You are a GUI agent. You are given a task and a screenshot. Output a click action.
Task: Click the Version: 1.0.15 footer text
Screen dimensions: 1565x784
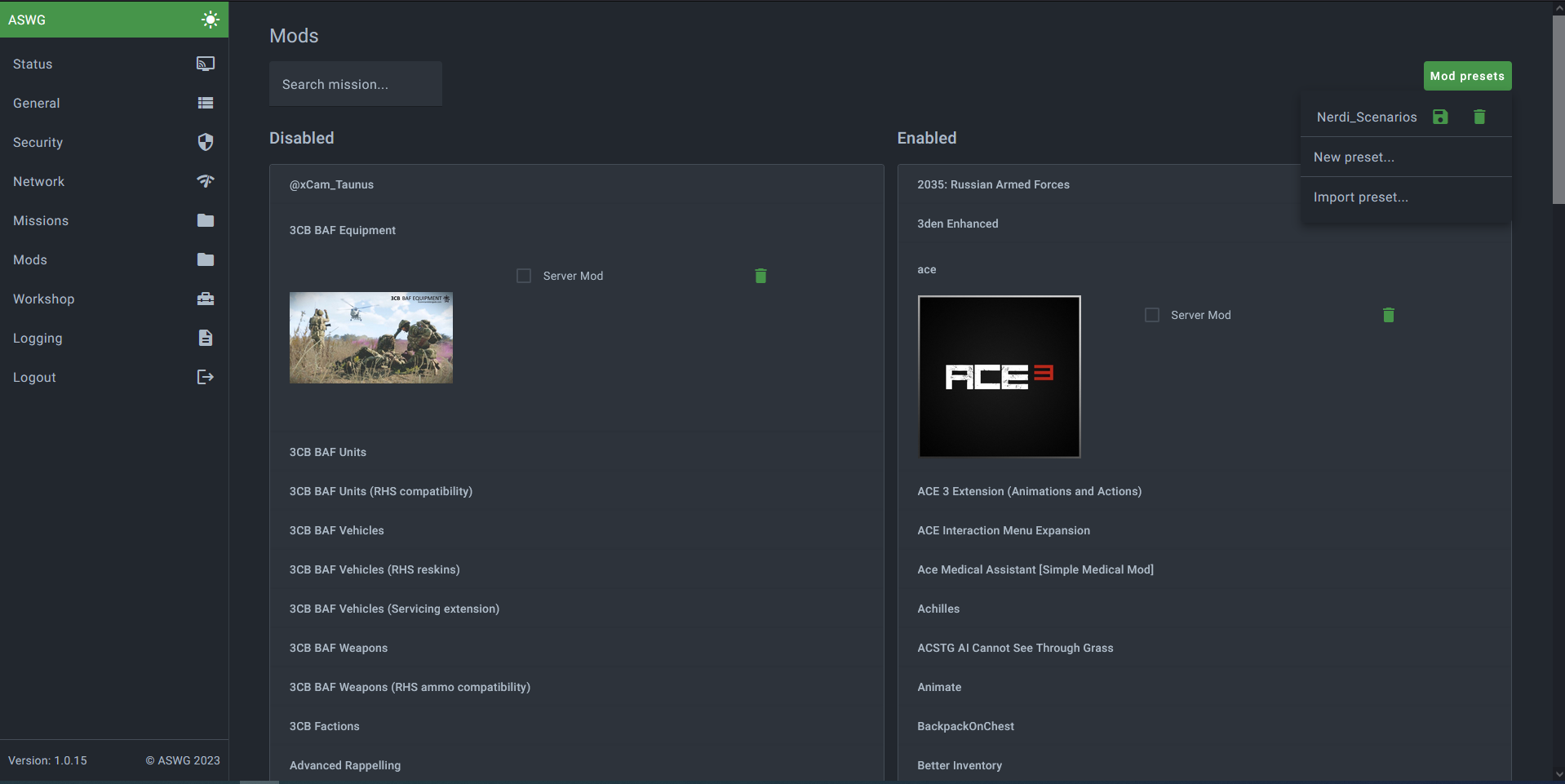(47, 760)
